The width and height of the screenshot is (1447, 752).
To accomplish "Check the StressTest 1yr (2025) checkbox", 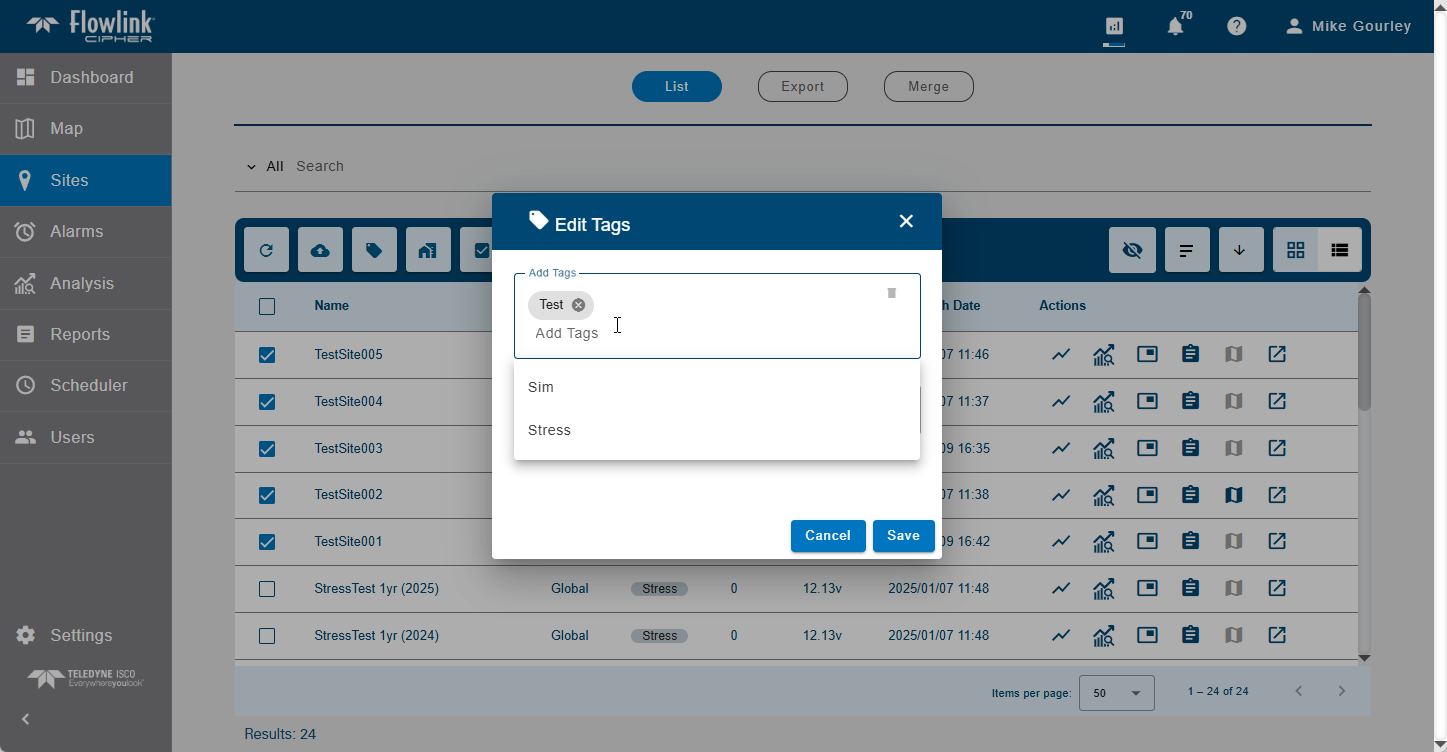I will pyautogui.click(x=267, y=589).
